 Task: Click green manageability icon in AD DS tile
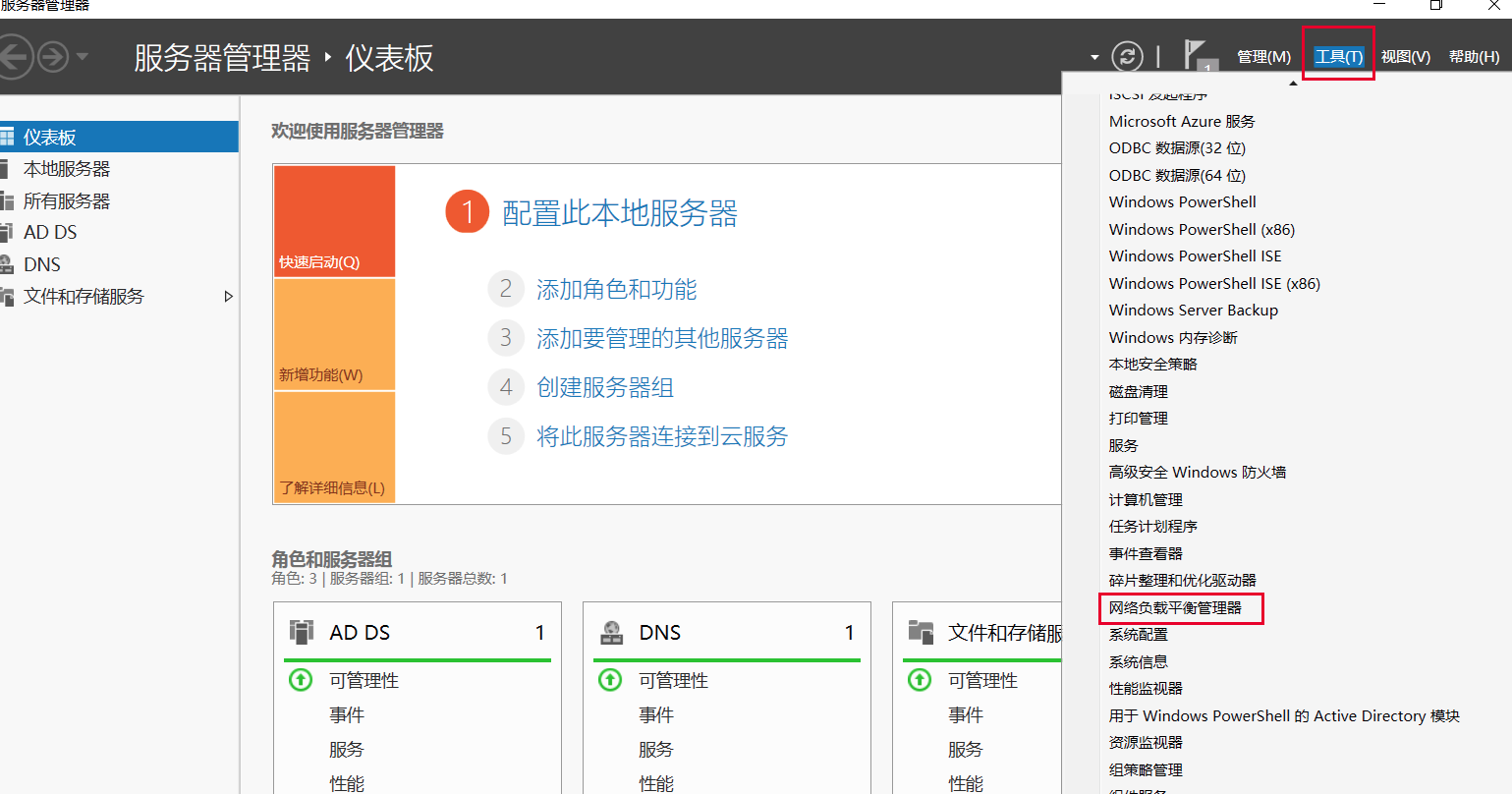coord(301,680)
